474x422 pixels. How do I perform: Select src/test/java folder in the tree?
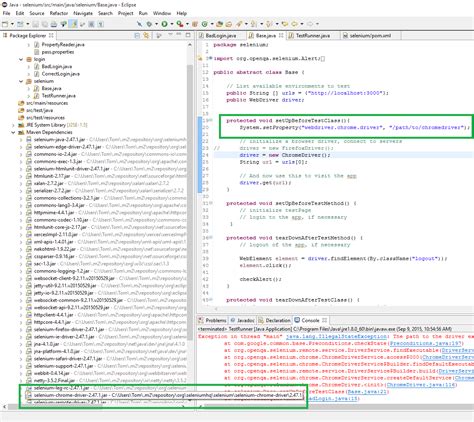(x=39, y=110)
